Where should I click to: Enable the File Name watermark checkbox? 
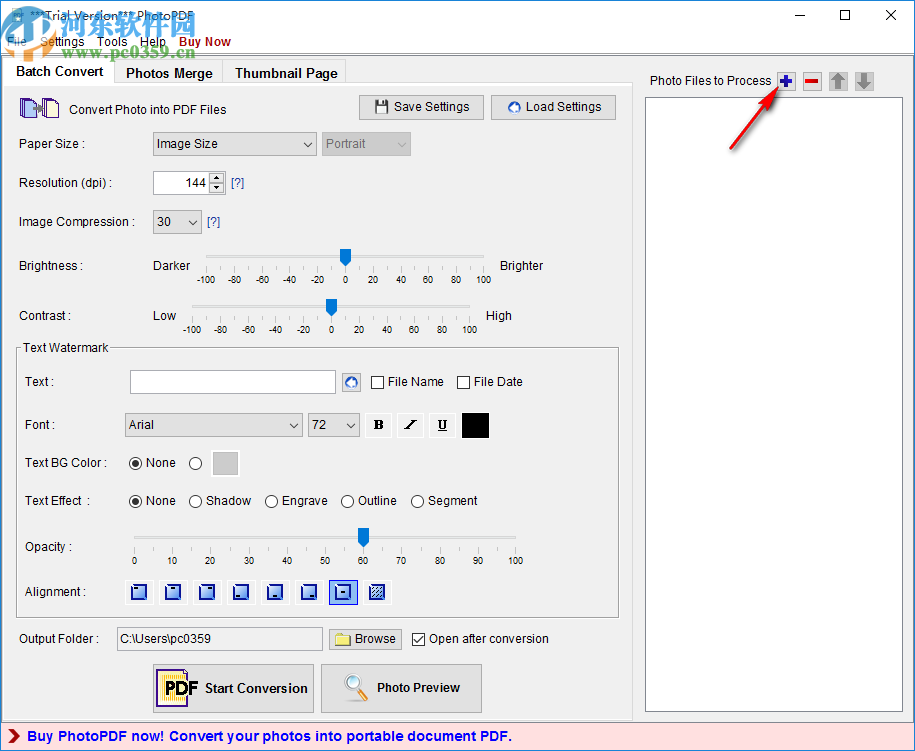tap(377, 382)
